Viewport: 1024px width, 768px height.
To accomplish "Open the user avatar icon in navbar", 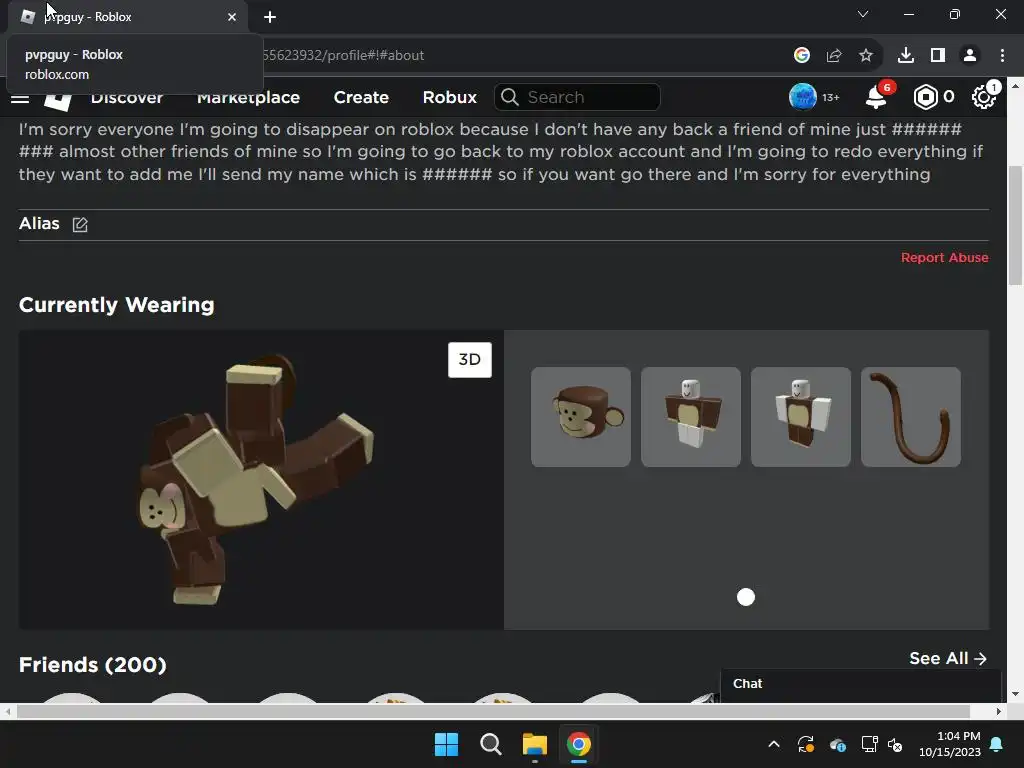I will pyautogui.click(x=803, y=97).
